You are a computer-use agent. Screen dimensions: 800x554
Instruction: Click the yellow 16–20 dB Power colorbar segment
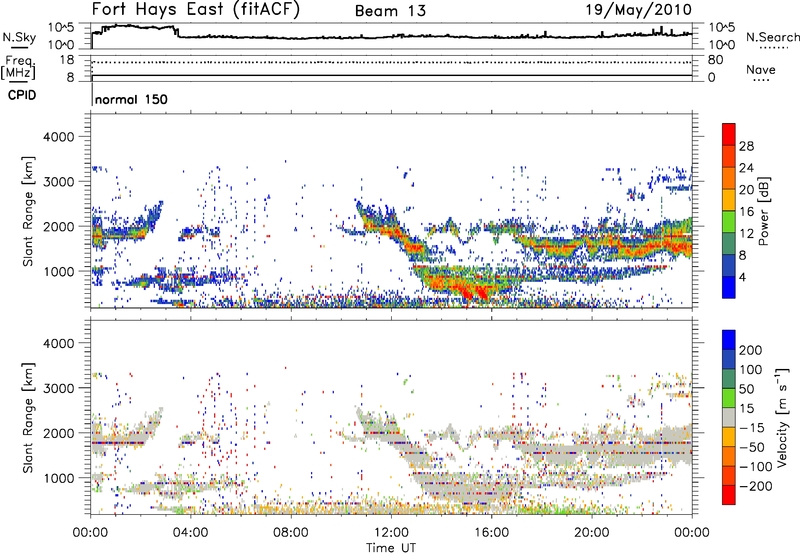coord(729,199)
